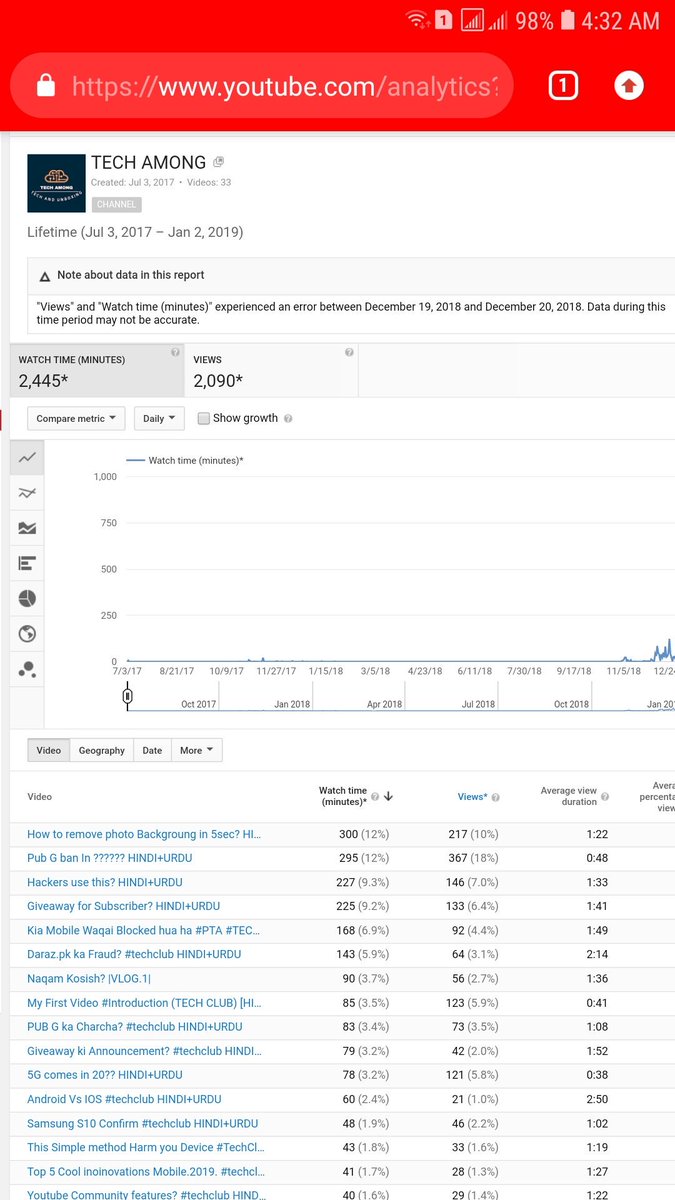Viewport: 675px width, 1200px height.
Task: Open video PUB G ka Charcha?
Action: pos(135,1026)
